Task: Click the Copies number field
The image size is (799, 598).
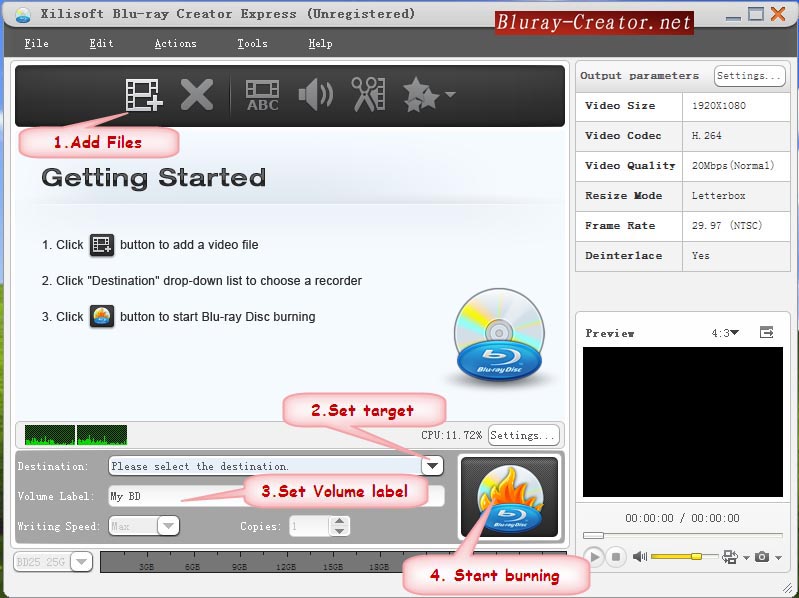Action: (310, 526)
